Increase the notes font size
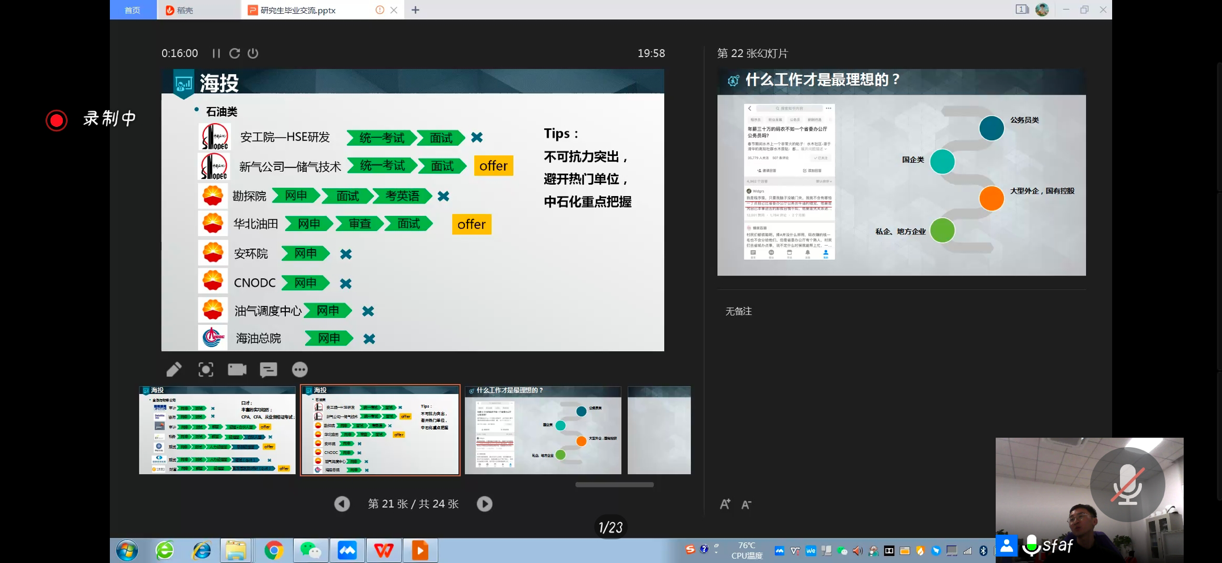 tap(725, 505)
